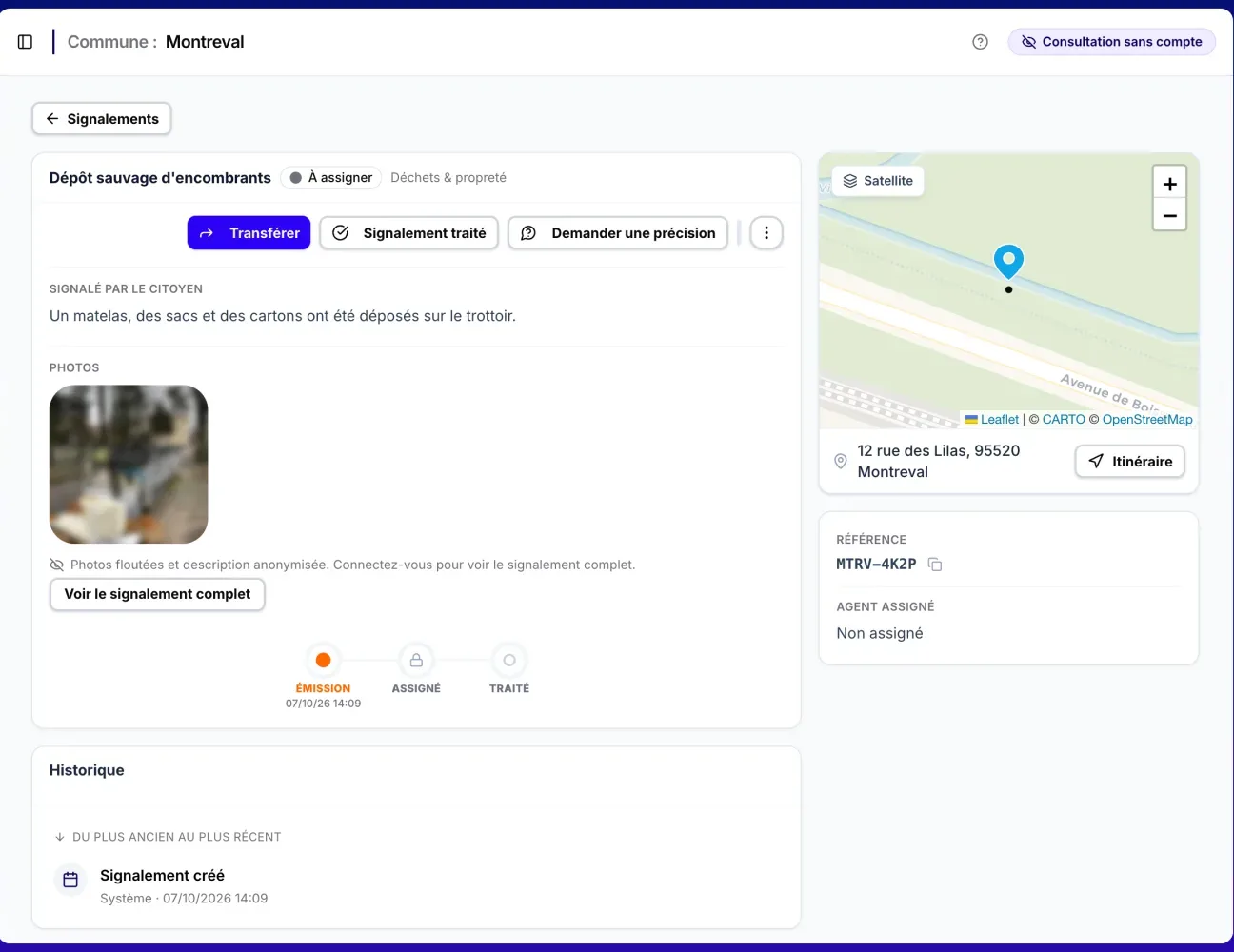Viewport: 1234px width, 952px height.
Task: Zoom in on the map
Action: tap(1170, 184)
